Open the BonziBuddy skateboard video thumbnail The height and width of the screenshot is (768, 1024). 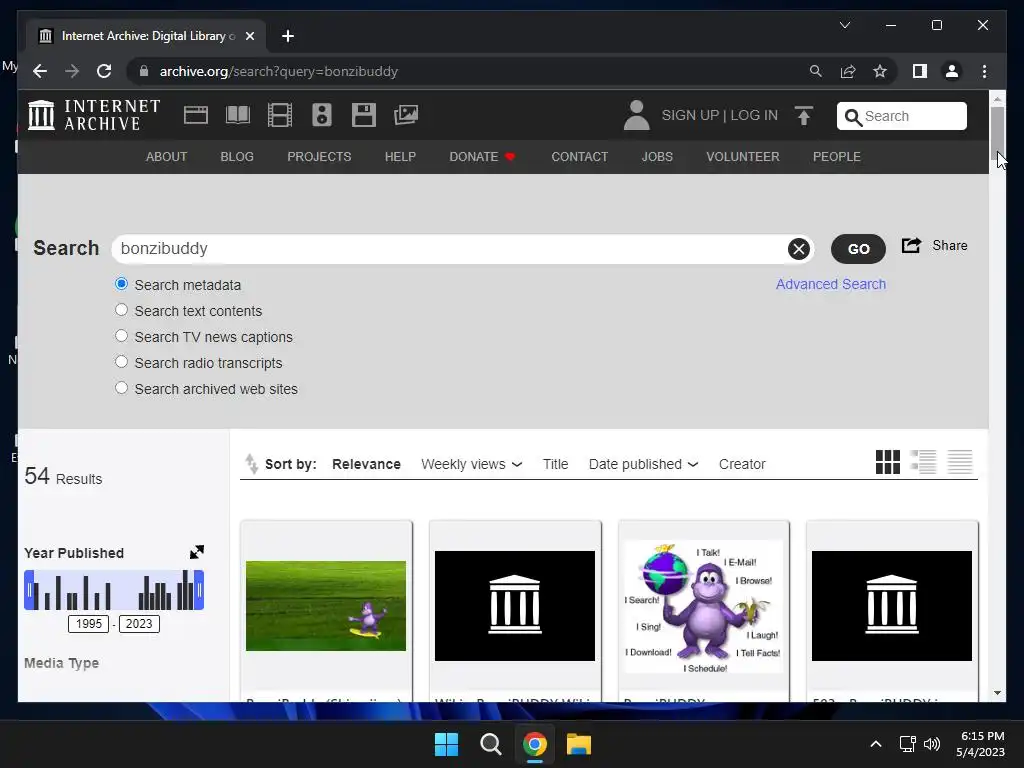326,605
